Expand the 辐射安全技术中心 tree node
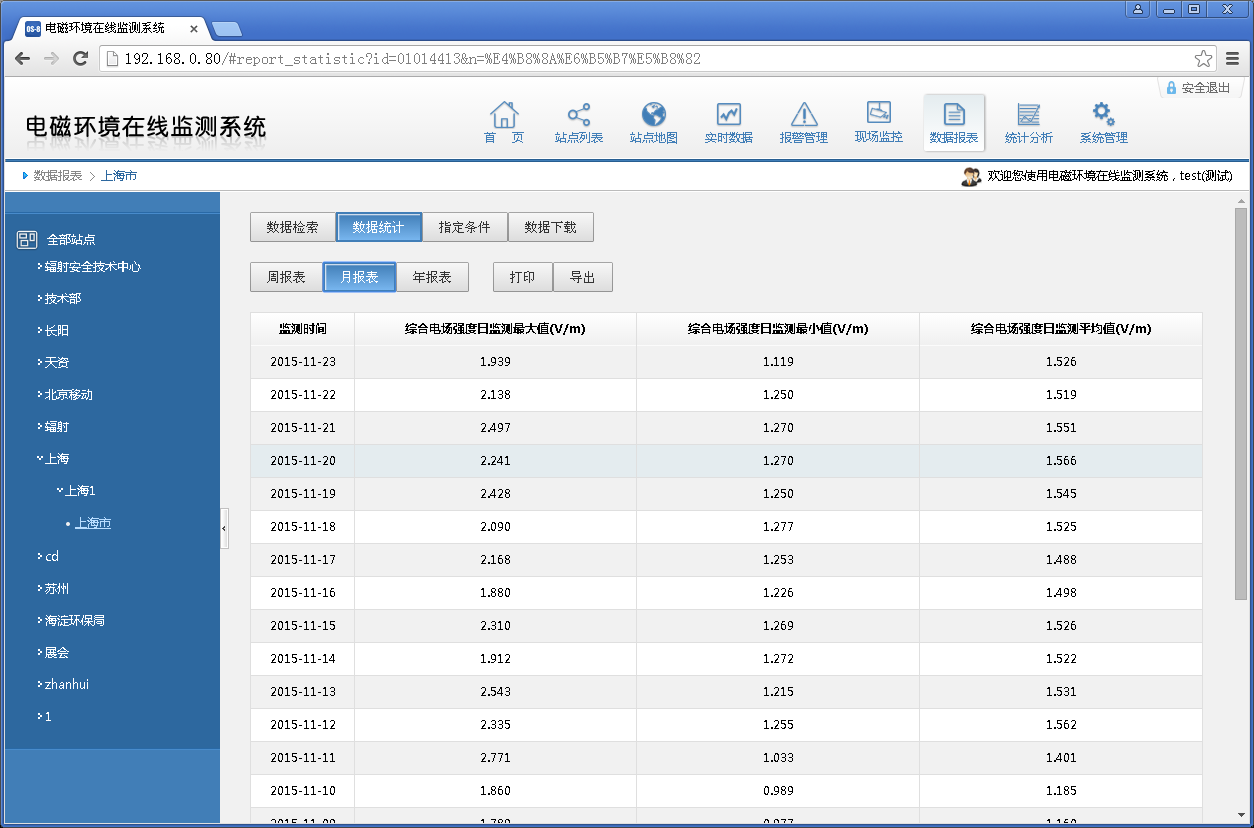Image resolution: width=1254 pixels, height=828 pixels. (x=40, y=267)
